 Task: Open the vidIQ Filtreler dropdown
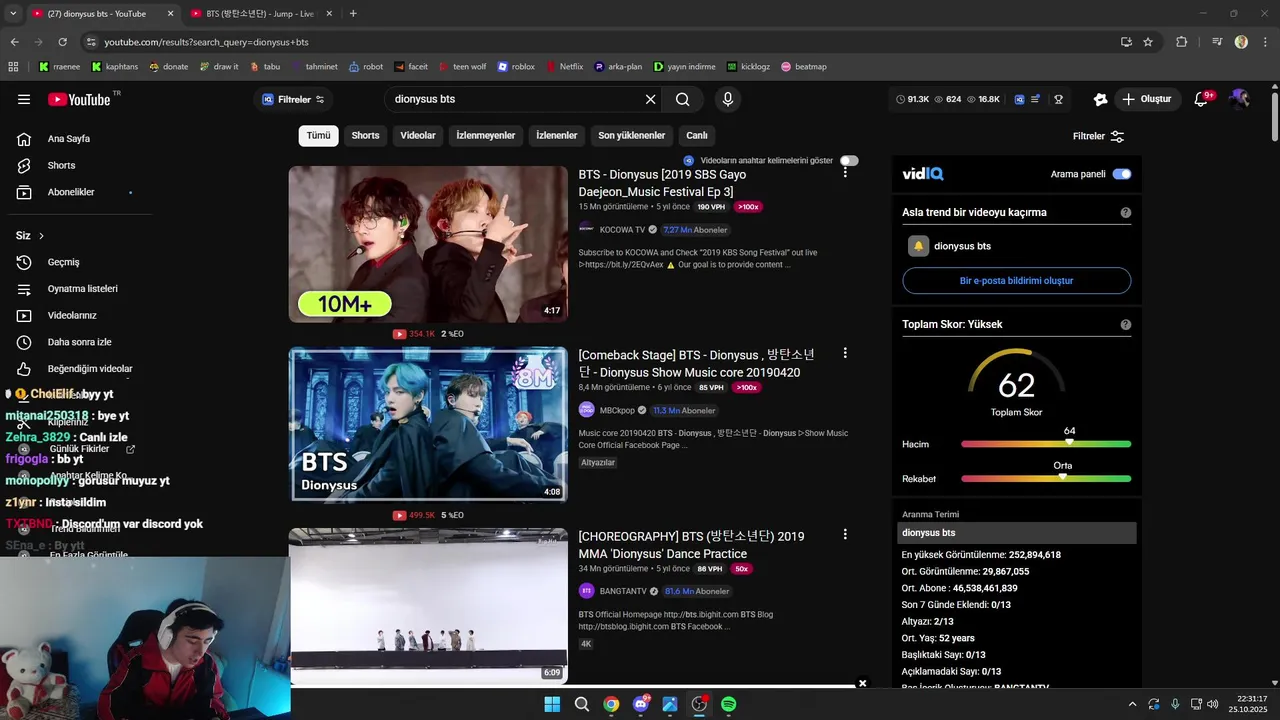click(x=293, y=99)
